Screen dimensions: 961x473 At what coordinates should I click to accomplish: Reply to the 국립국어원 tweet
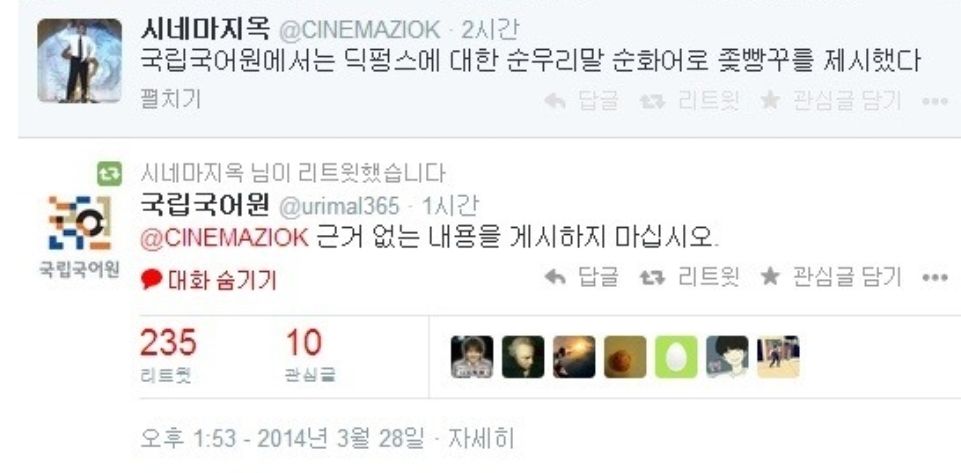coord(581,278)
